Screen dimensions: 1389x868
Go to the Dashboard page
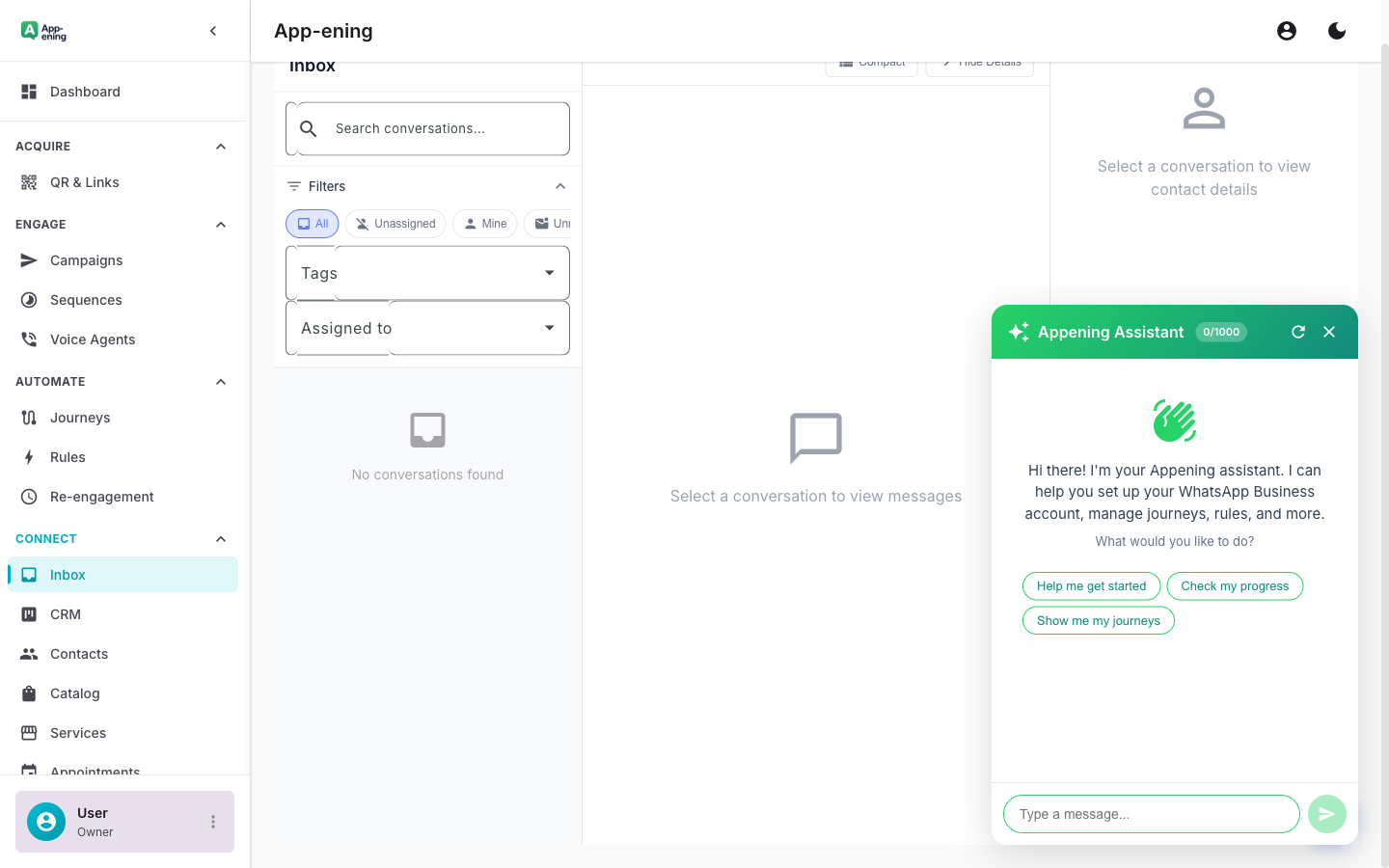click(x=85, y=91)
